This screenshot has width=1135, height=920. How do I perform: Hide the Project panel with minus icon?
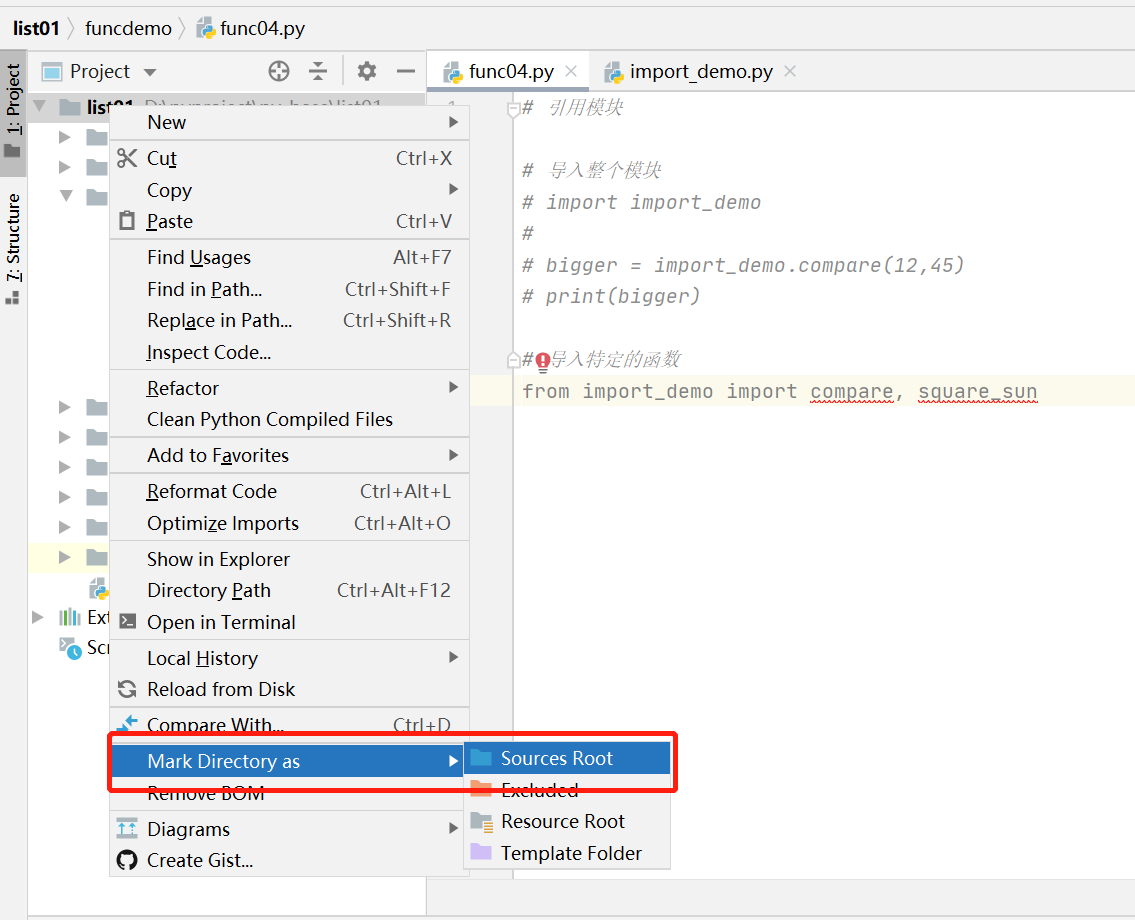(x=406, y=71)
